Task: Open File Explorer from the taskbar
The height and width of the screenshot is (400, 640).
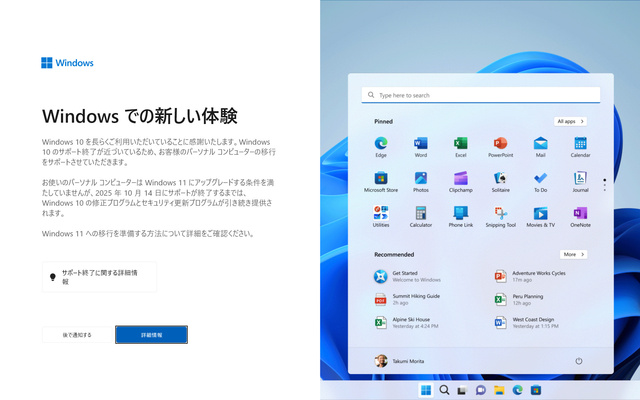Action: 499,390
